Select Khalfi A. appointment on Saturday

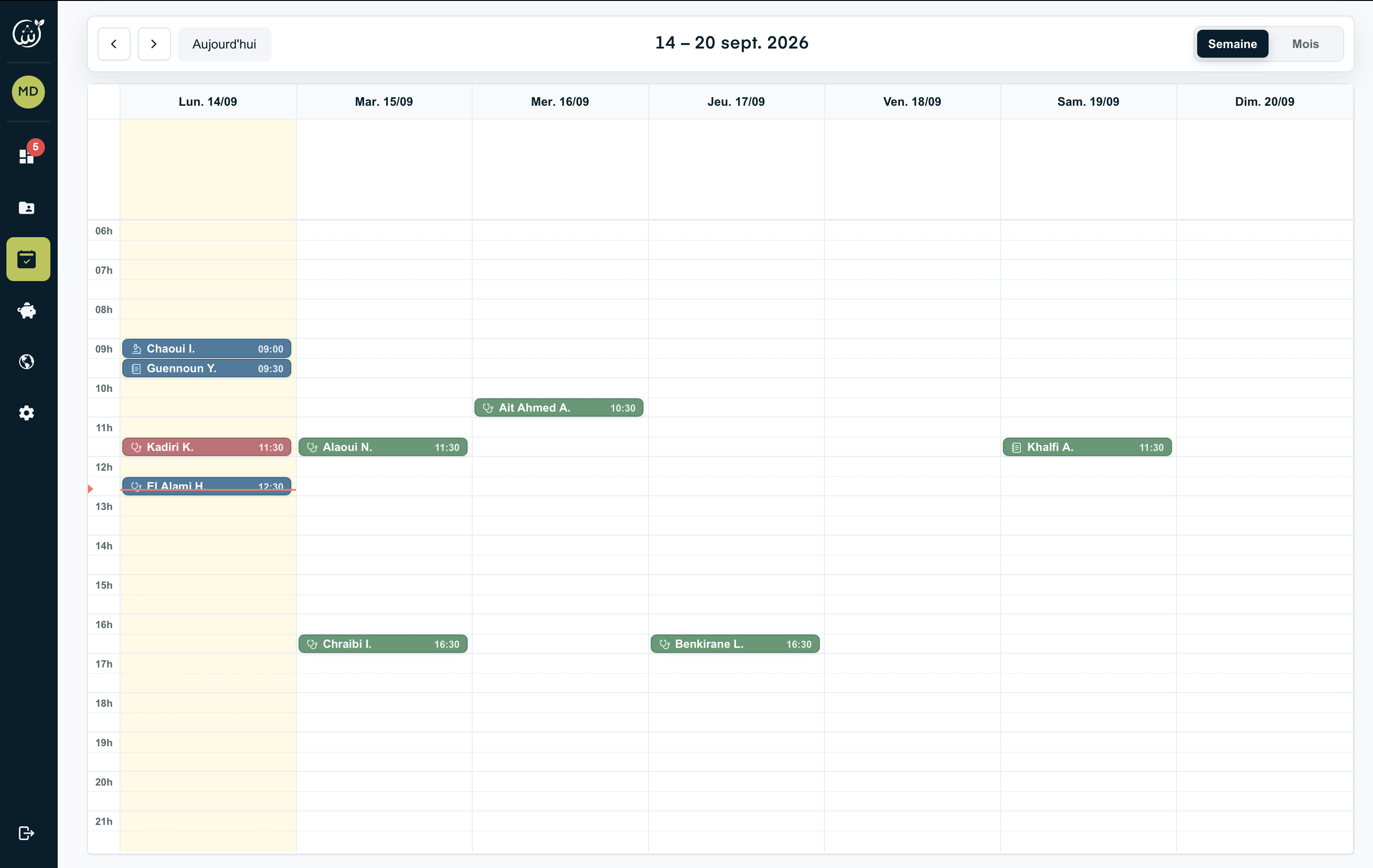click(1087, 447)
